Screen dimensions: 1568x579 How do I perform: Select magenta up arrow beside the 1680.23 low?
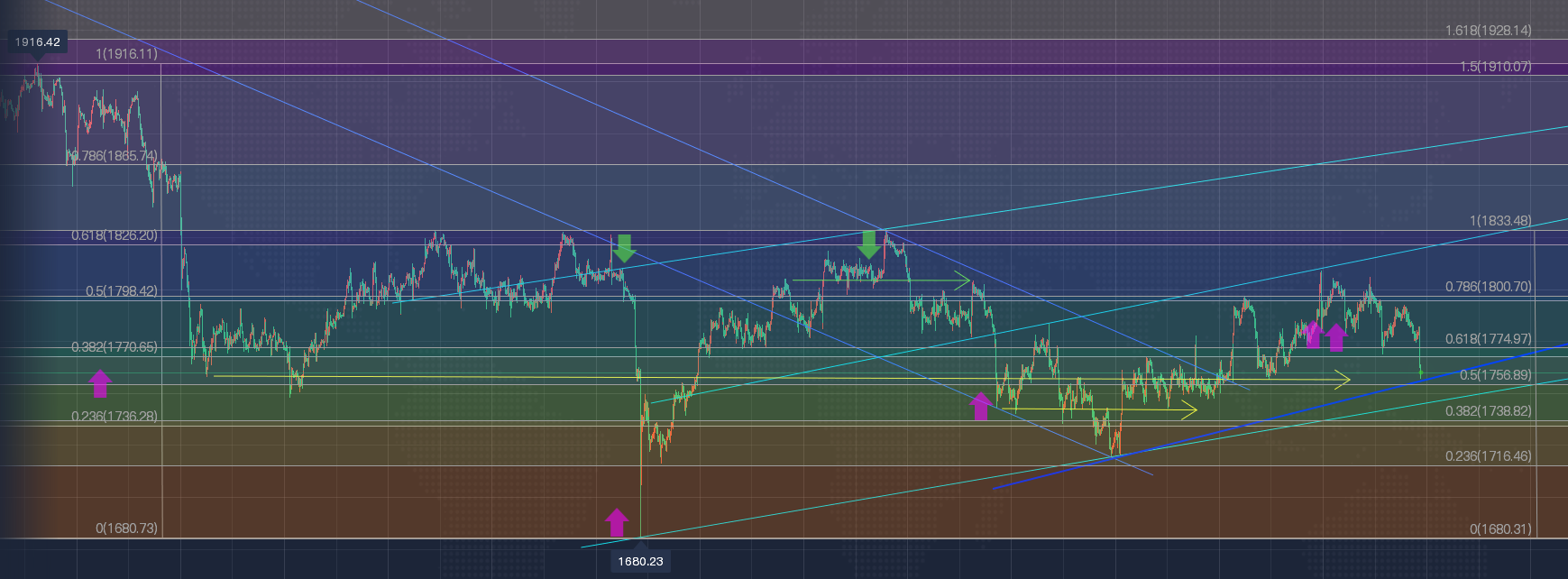tap(616, 522)
